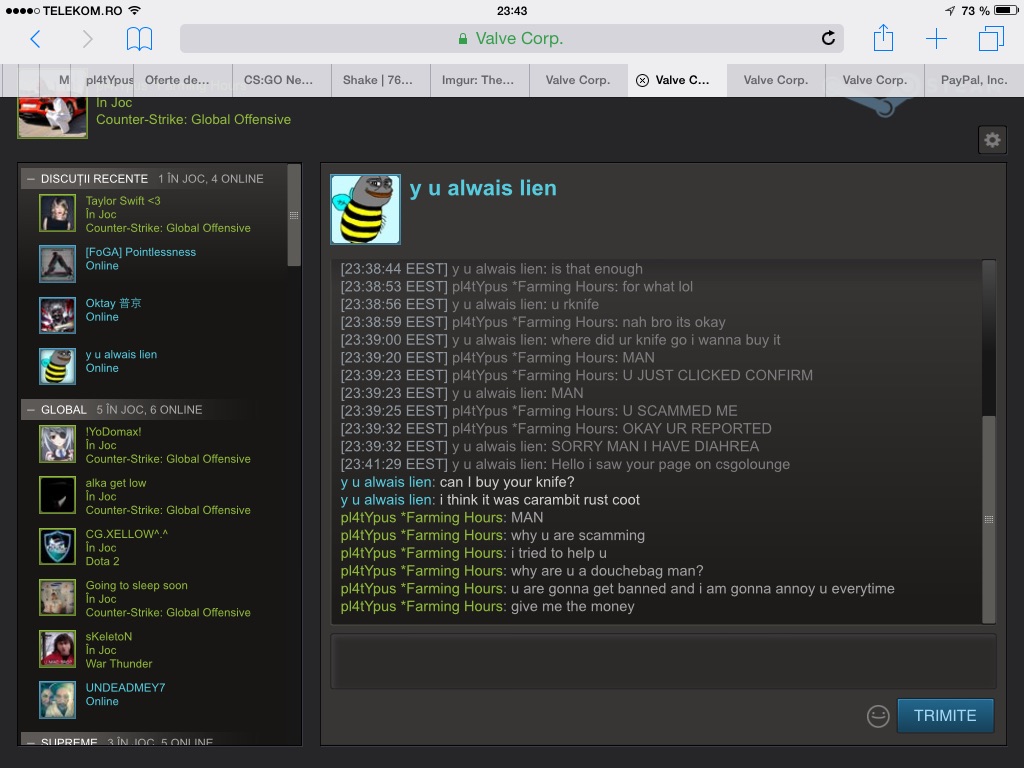This screenshot has height=768, width=1024.
Task: Open Safari bookmarks book icon
Action: [x=139, y=39]
